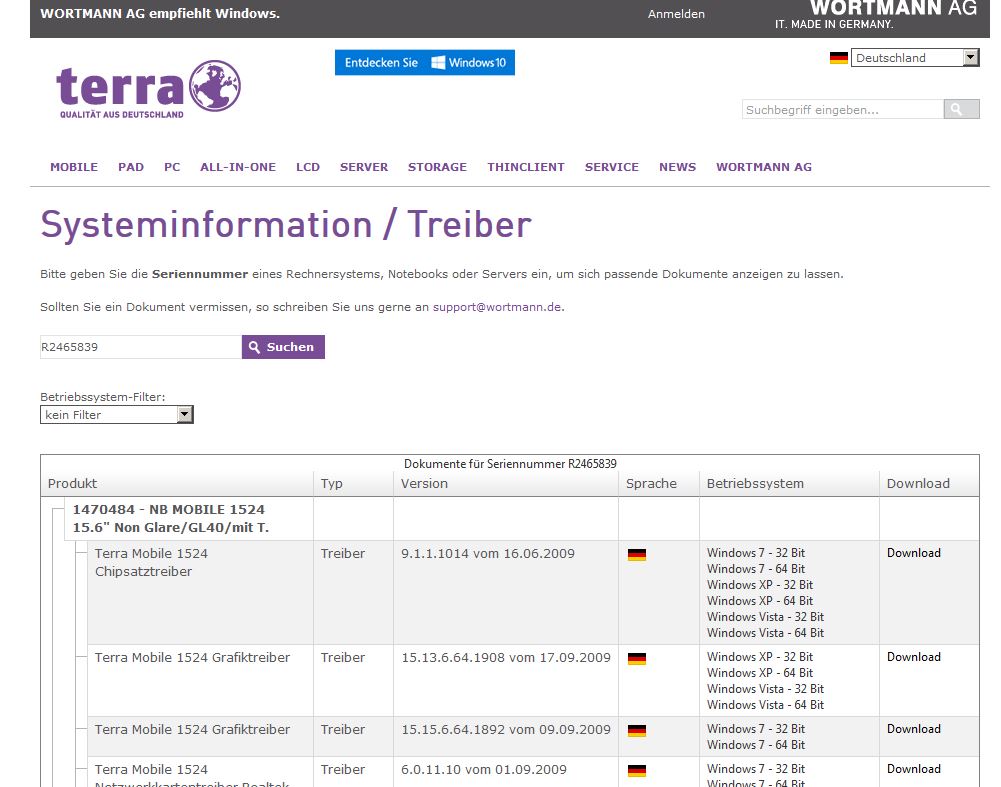Click the Suchbegriff eingeben search field
1001x787 pixels.
click(x=843, y=109)
